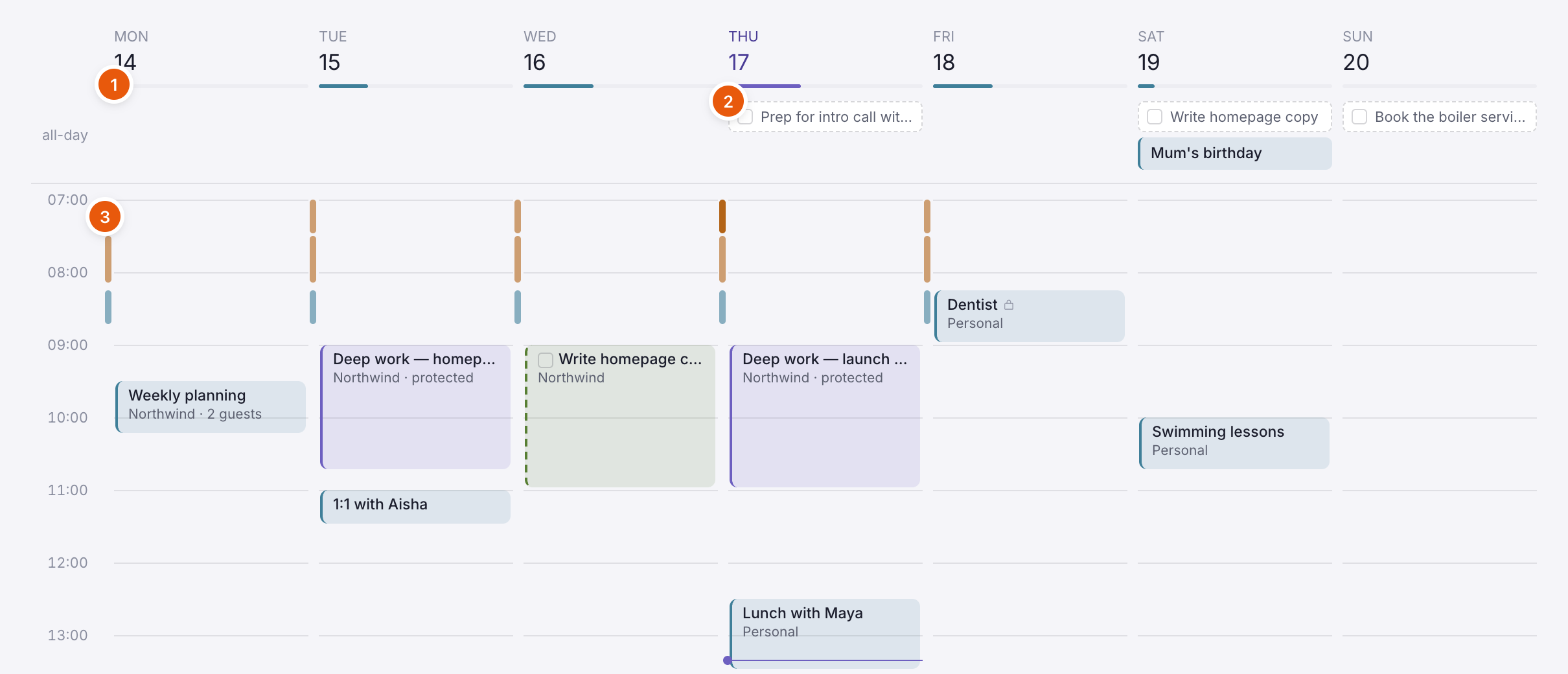Click the blue strip left of Dentist

point(927,307)
